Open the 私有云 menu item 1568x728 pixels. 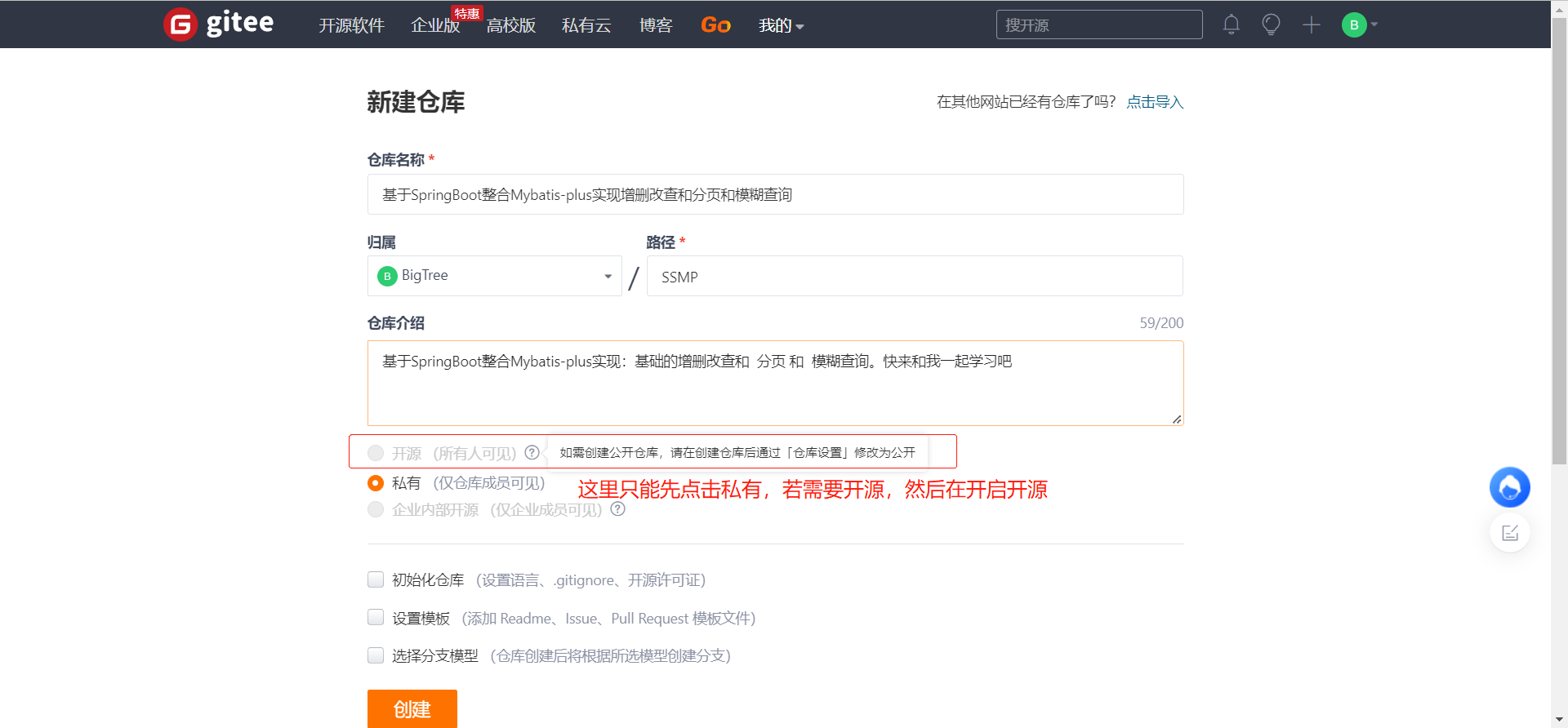point(586,25)
